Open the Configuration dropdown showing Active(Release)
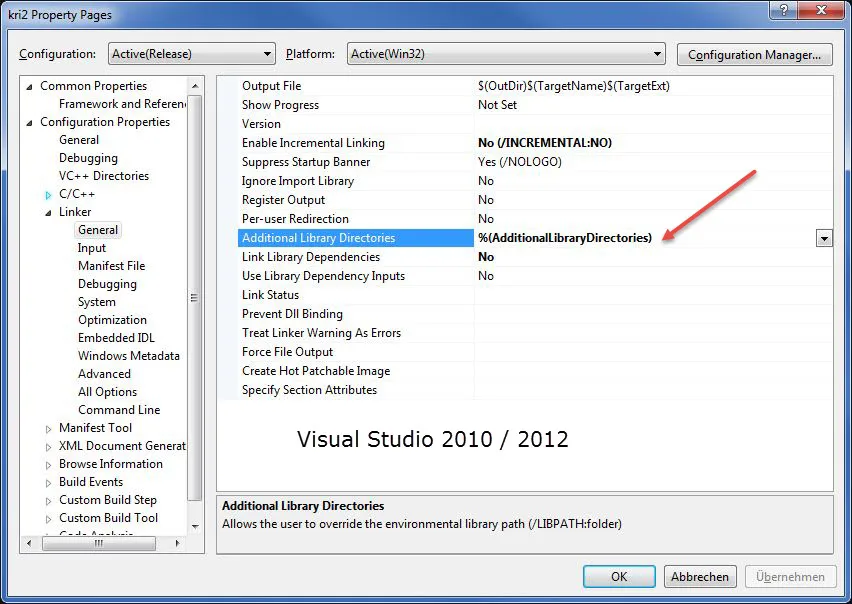852x604 pixels. [x=192, y=54]
